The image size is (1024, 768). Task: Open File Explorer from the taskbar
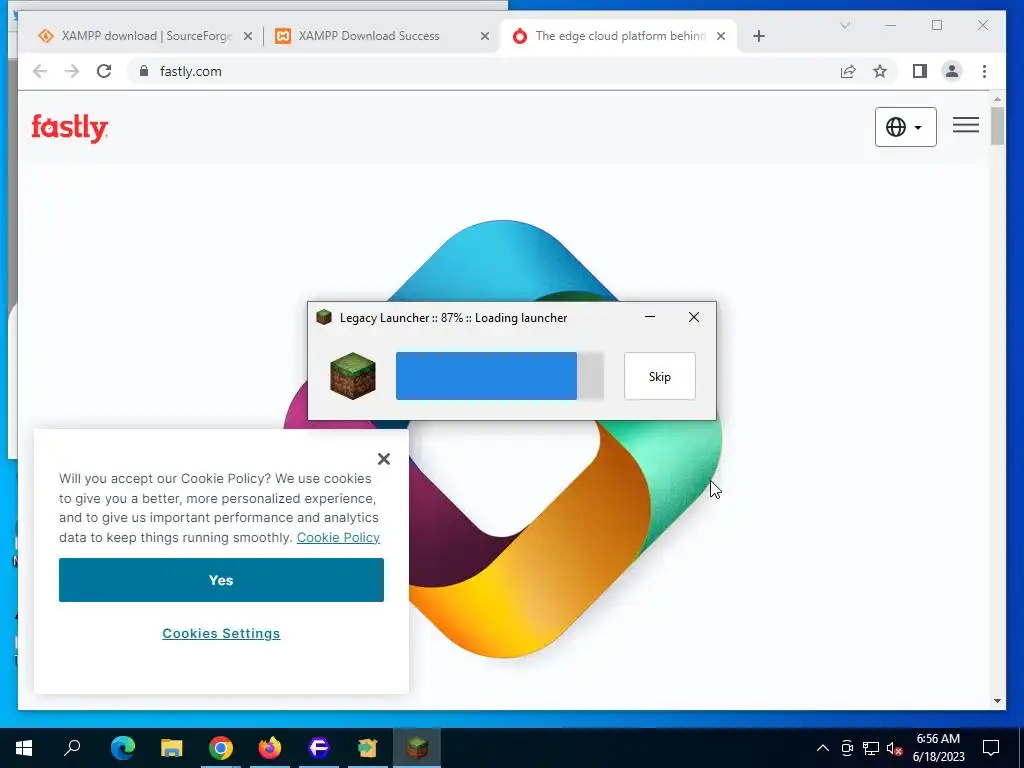[x=172, y=748]
